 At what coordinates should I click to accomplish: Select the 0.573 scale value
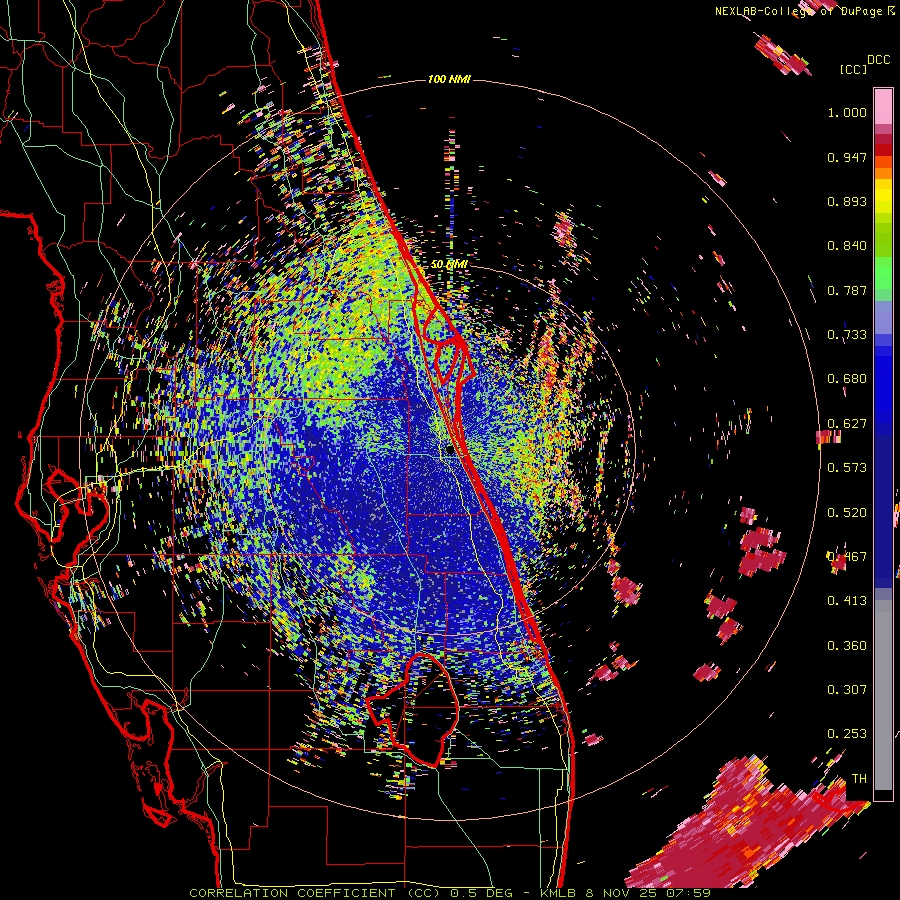coord(847,468)
